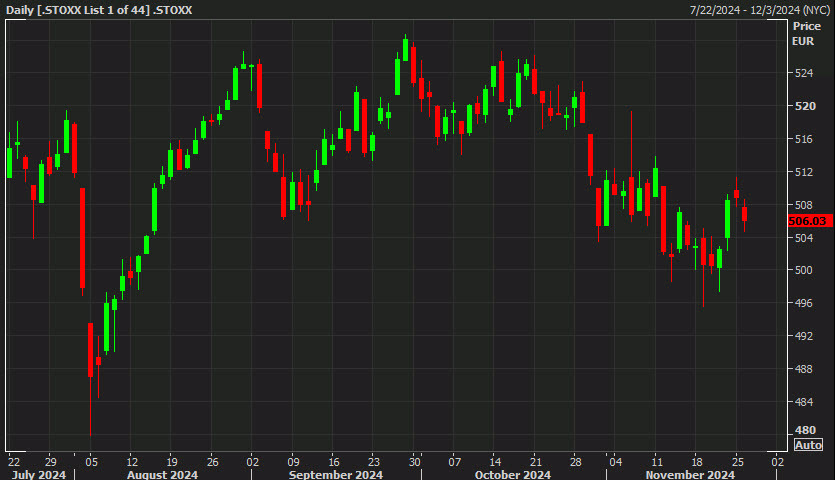Click the date label 09 on the time axis

click(x=293, y=462)
